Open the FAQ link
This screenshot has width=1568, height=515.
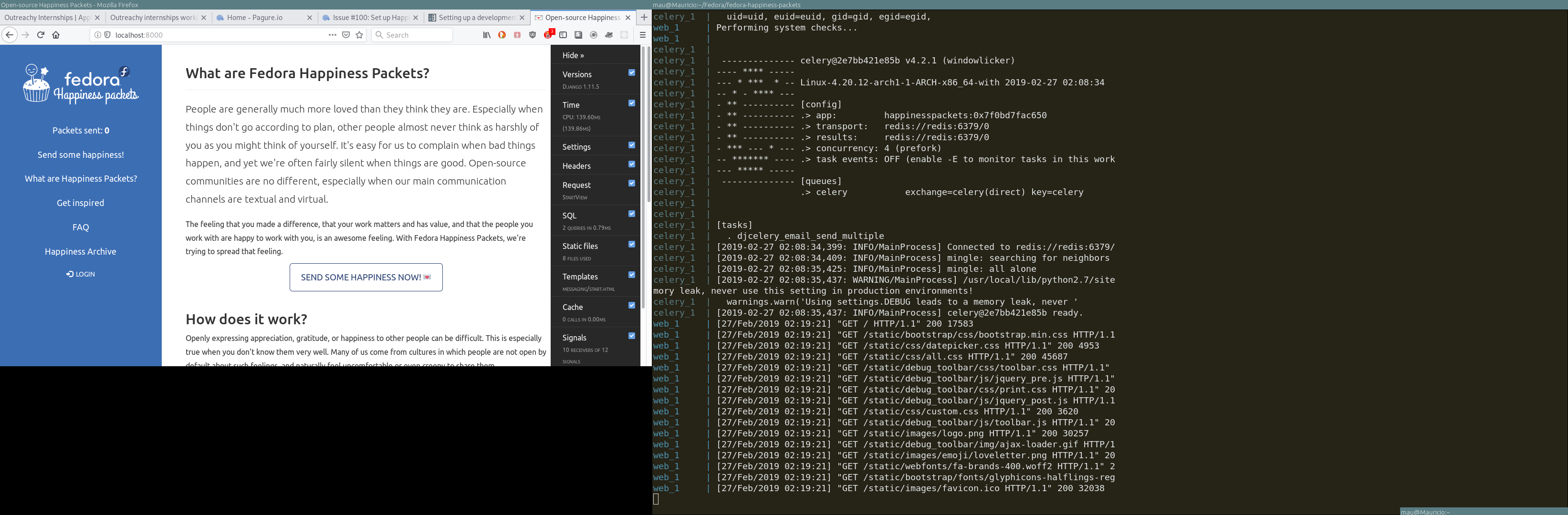pos(81,227)
